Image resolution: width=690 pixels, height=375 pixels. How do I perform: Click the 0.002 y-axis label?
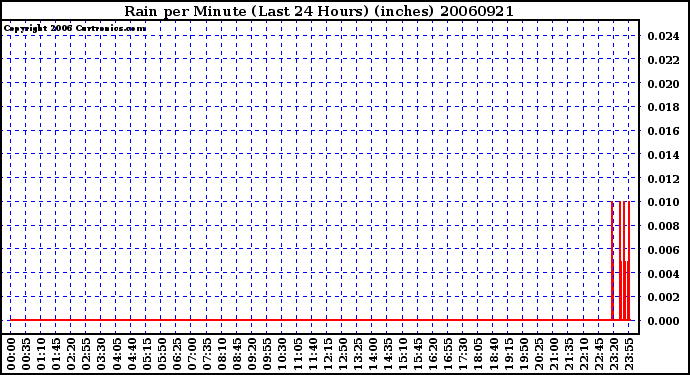coord(663,297)
